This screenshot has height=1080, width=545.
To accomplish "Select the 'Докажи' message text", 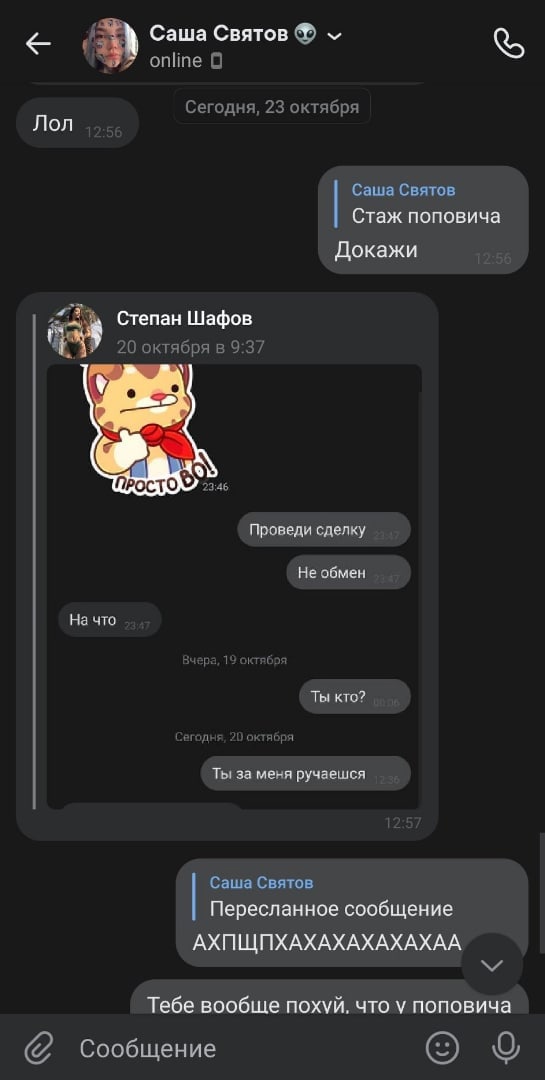I will point(376,250).
